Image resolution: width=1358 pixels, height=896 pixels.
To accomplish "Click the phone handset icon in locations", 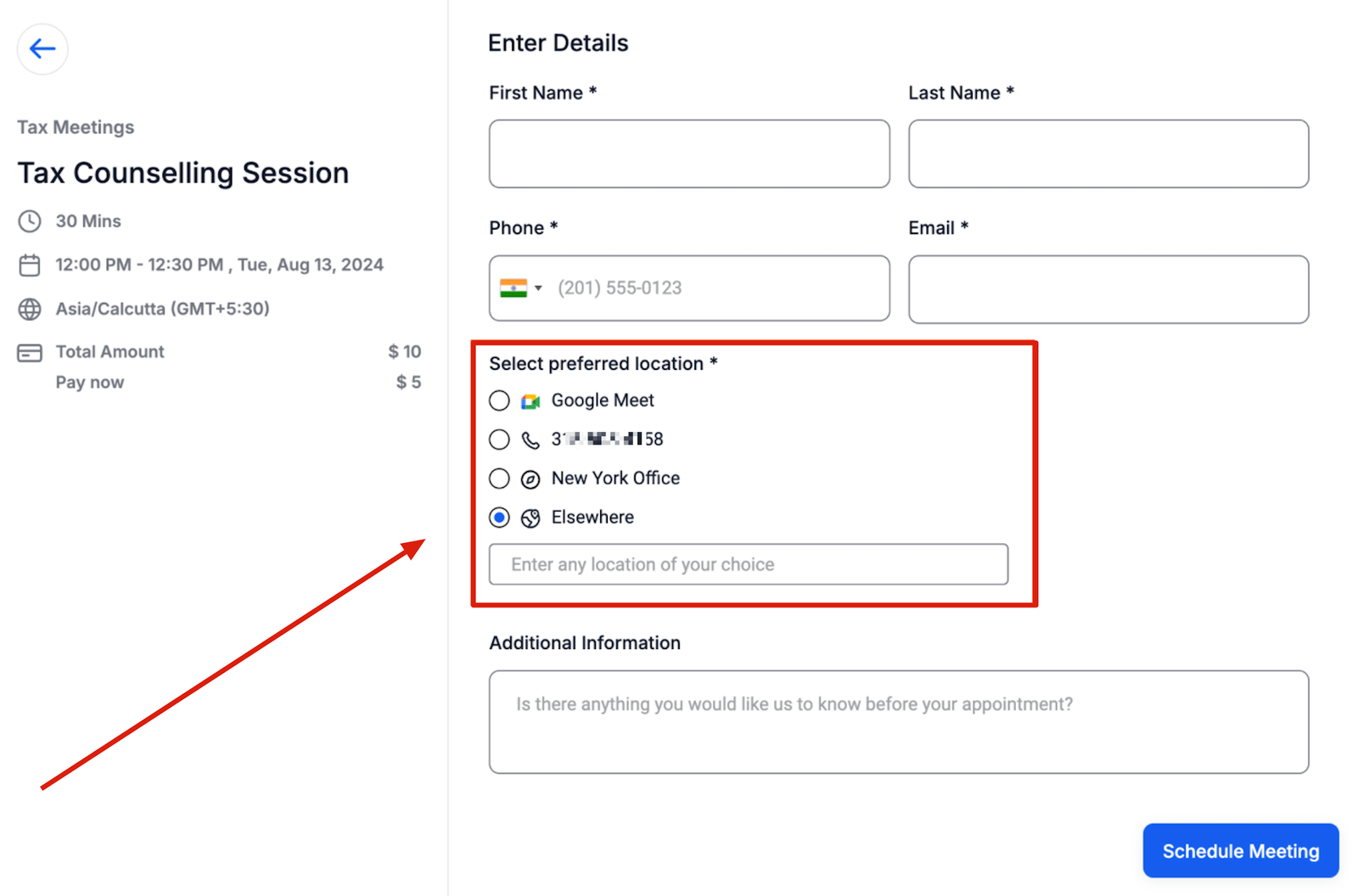I will pos(530,440).
